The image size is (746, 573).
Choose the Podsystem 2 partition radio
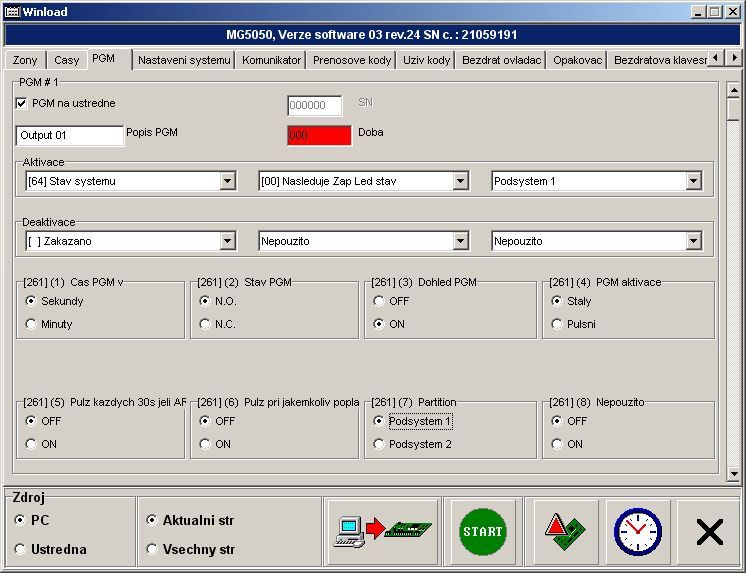point(379,444)
